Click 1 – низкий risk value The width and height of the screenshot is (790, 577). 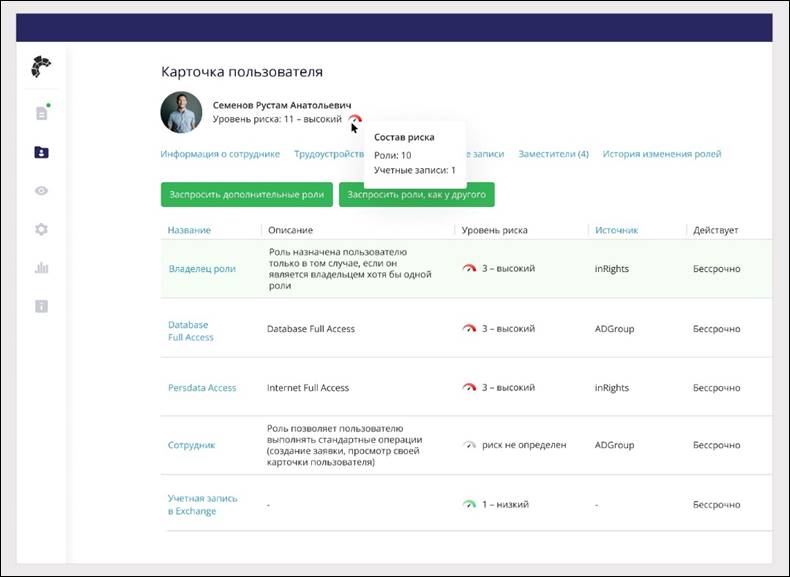coord(505,504)
